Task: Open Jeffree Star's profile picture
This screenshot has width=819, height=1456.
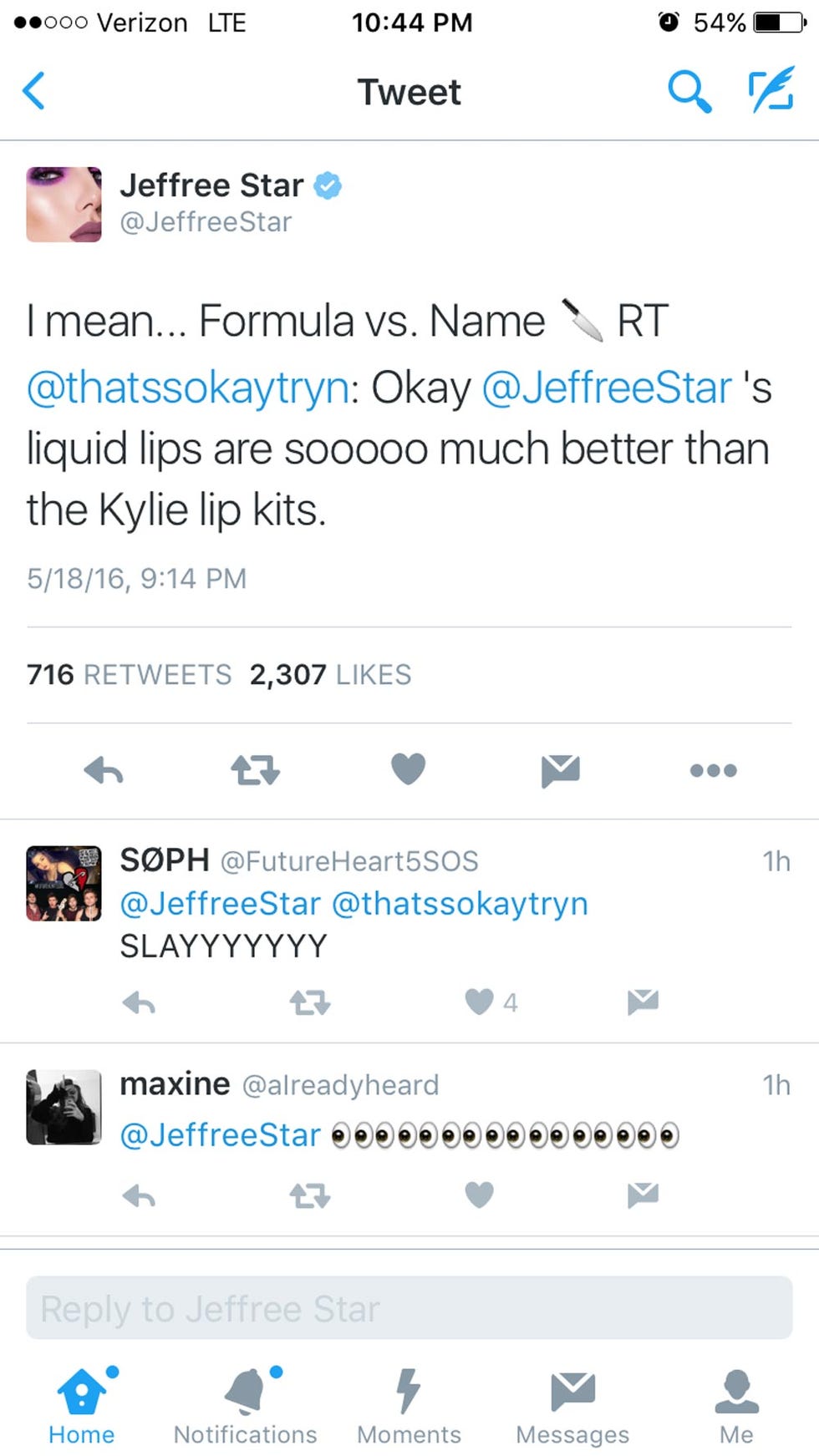Action: click(x=64, y=204)
